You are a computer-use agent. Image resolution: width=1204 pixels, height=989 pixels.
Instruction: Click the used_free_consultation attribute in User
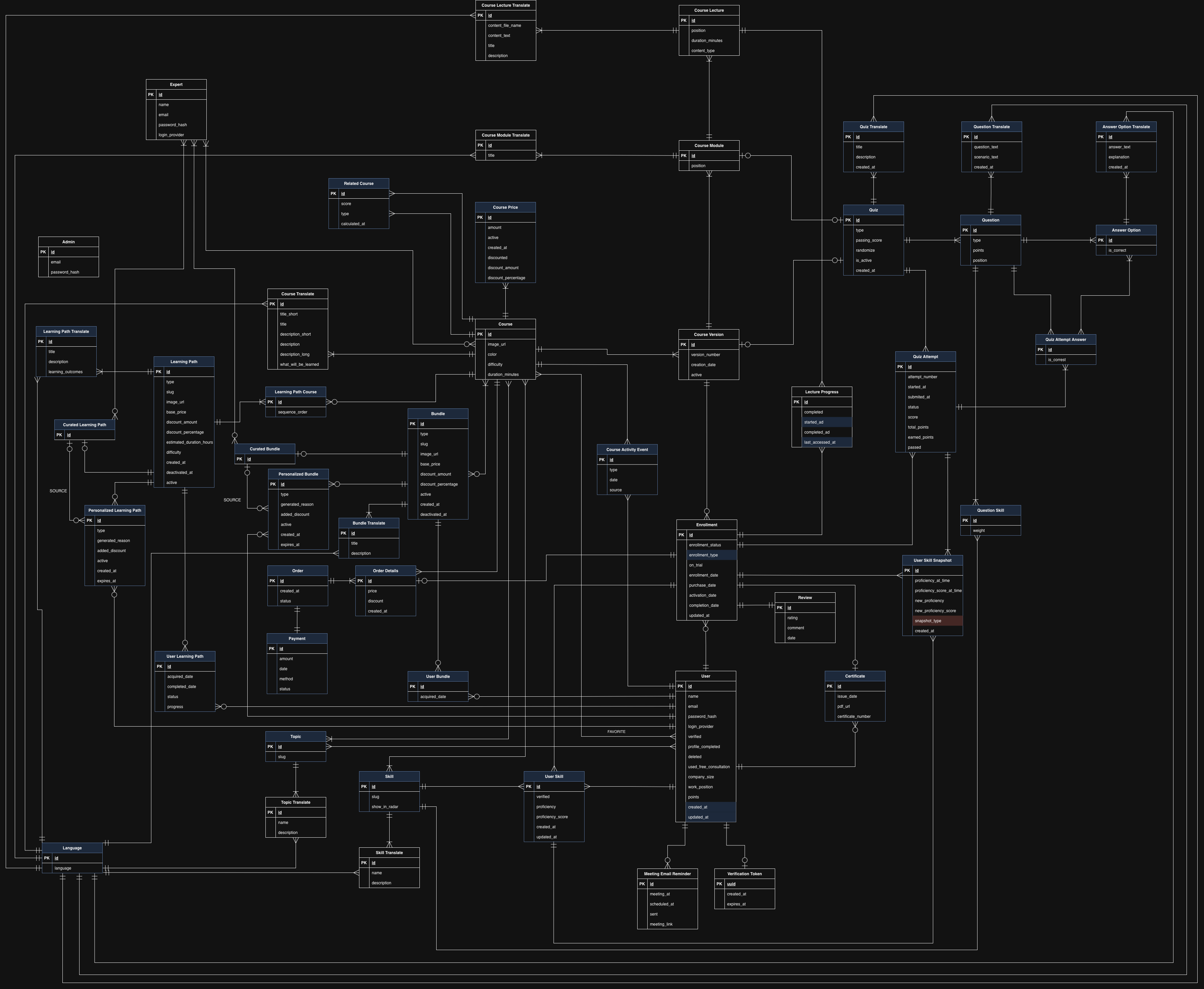[x=708, y=767]
